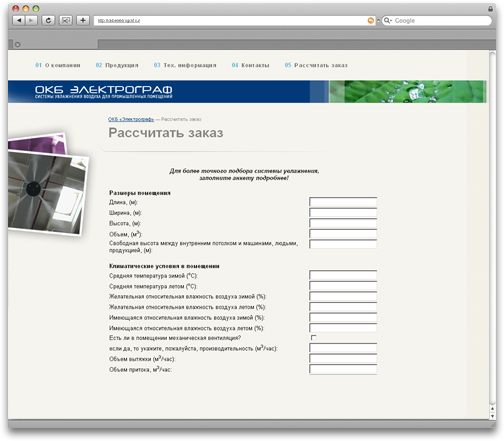
Task: Click the ОКБ Электрограф logo banner
Action: (104, 91)
